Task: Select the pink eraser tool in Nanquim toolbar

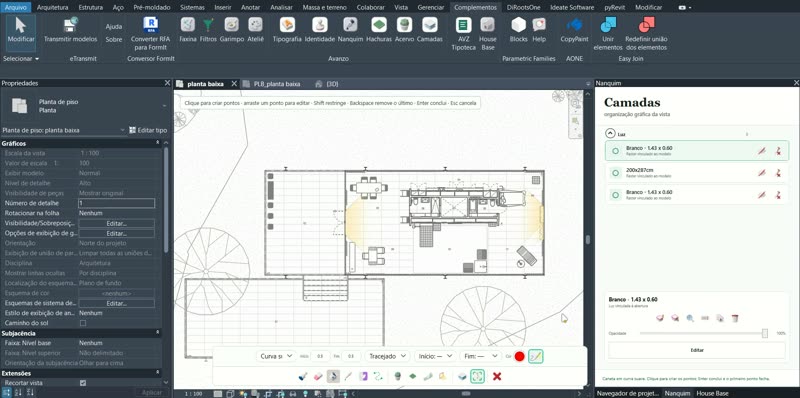Action: [318, 377]
